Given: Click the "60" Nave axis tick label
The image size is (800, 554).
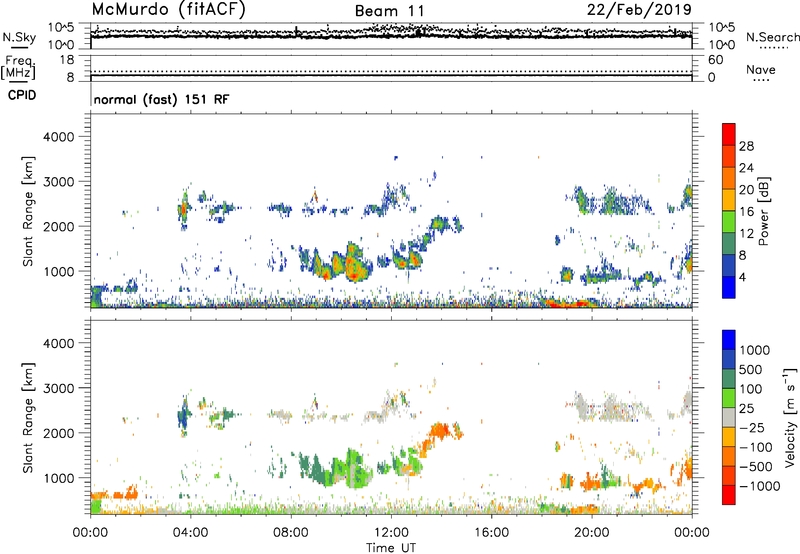Looking at the screenshot, I should click(x=716, y=60).
